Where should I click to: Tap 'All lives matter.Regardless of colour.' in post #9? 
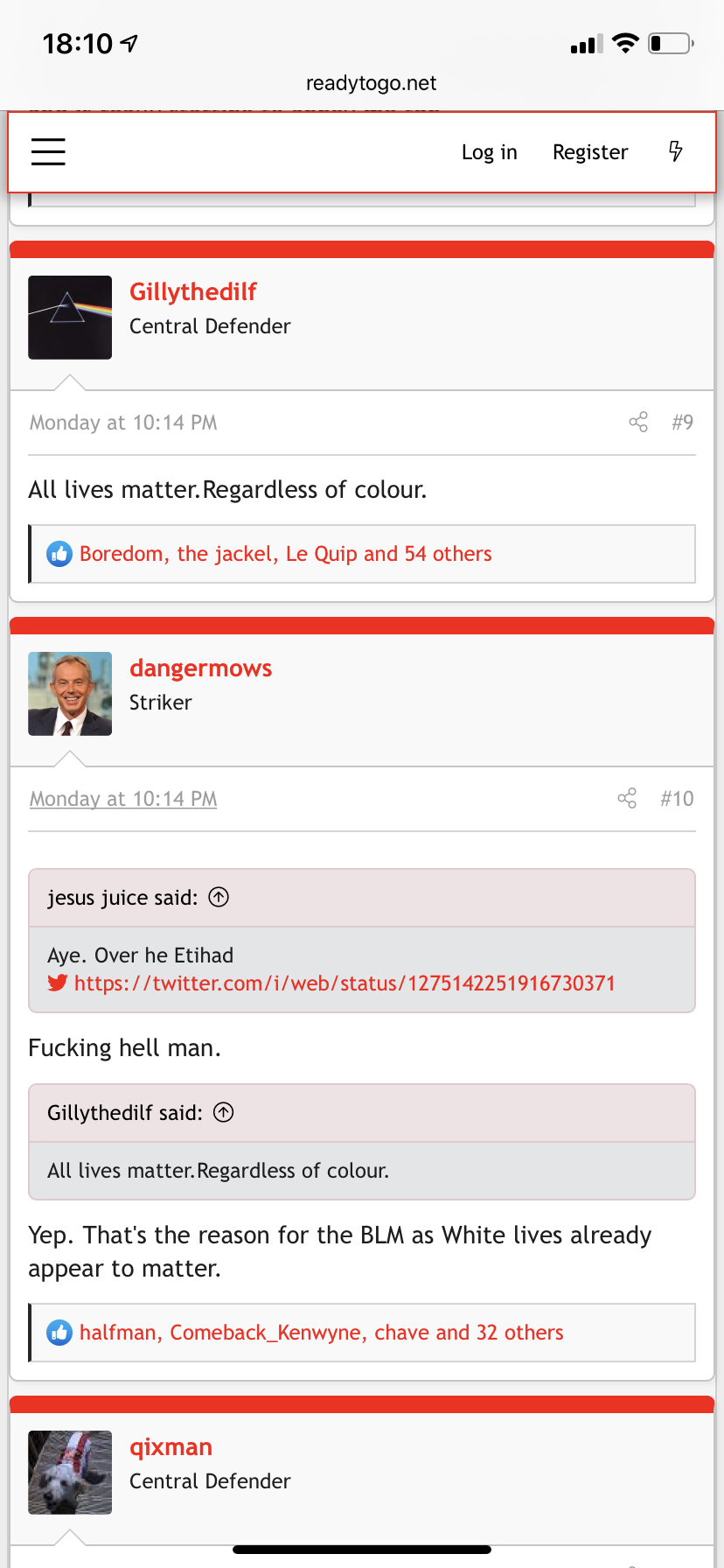click(227, 490)
